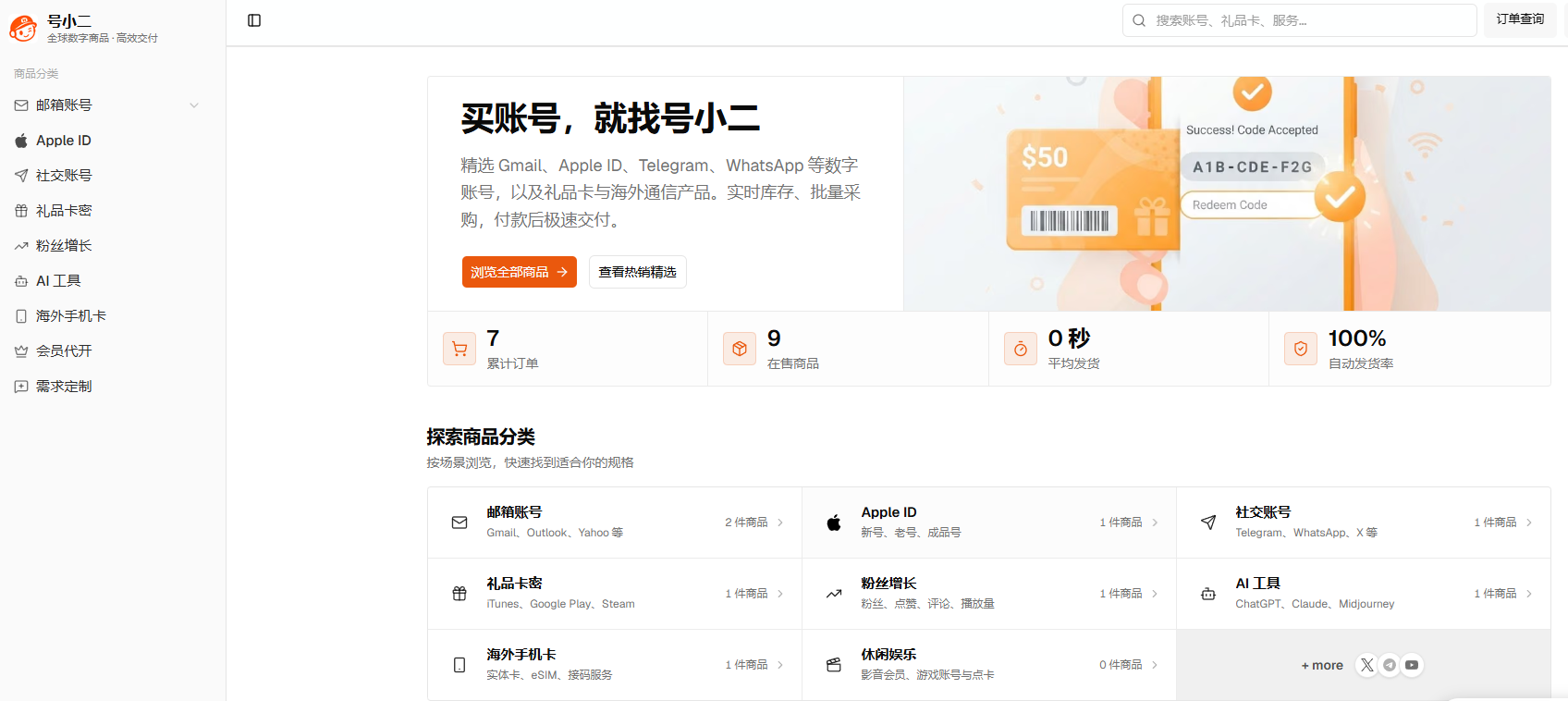Open the 礼品卡密 category card arrow
1568x701 pixels.
click(780, 594)
